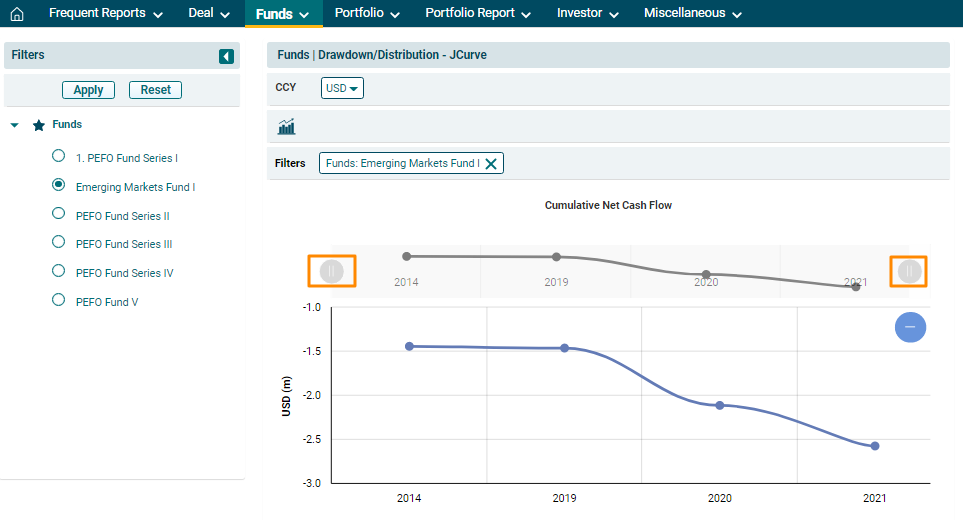
Task: Choose the PEFO Fund V radio option
Action: [x=58, y=300]
